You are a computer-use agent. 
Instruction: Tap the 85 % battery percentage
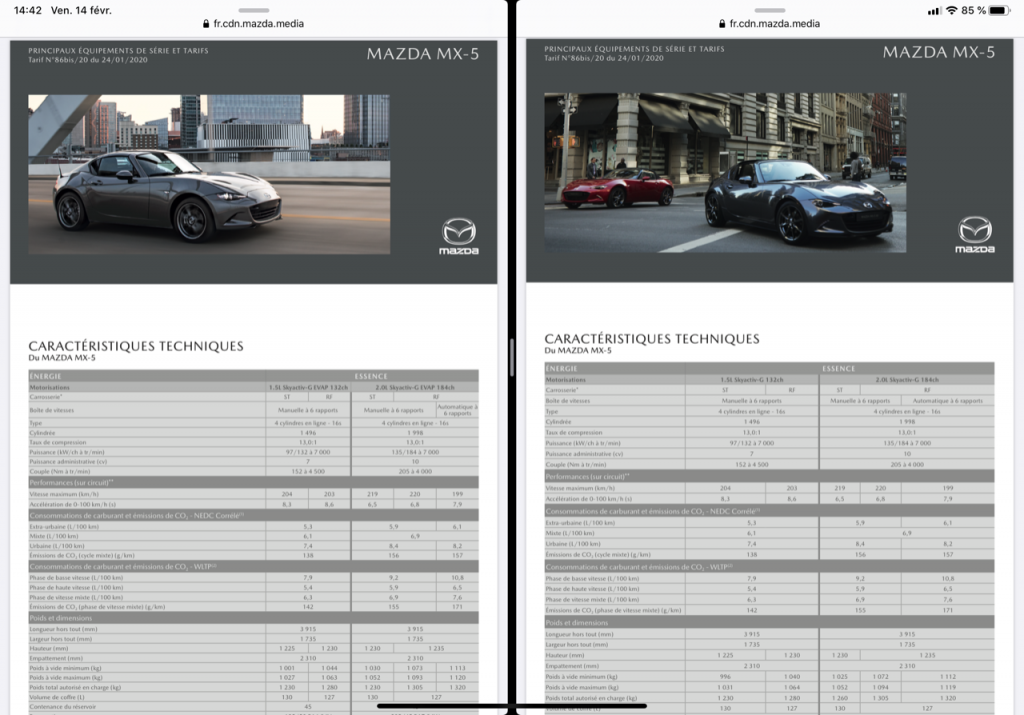973,10
